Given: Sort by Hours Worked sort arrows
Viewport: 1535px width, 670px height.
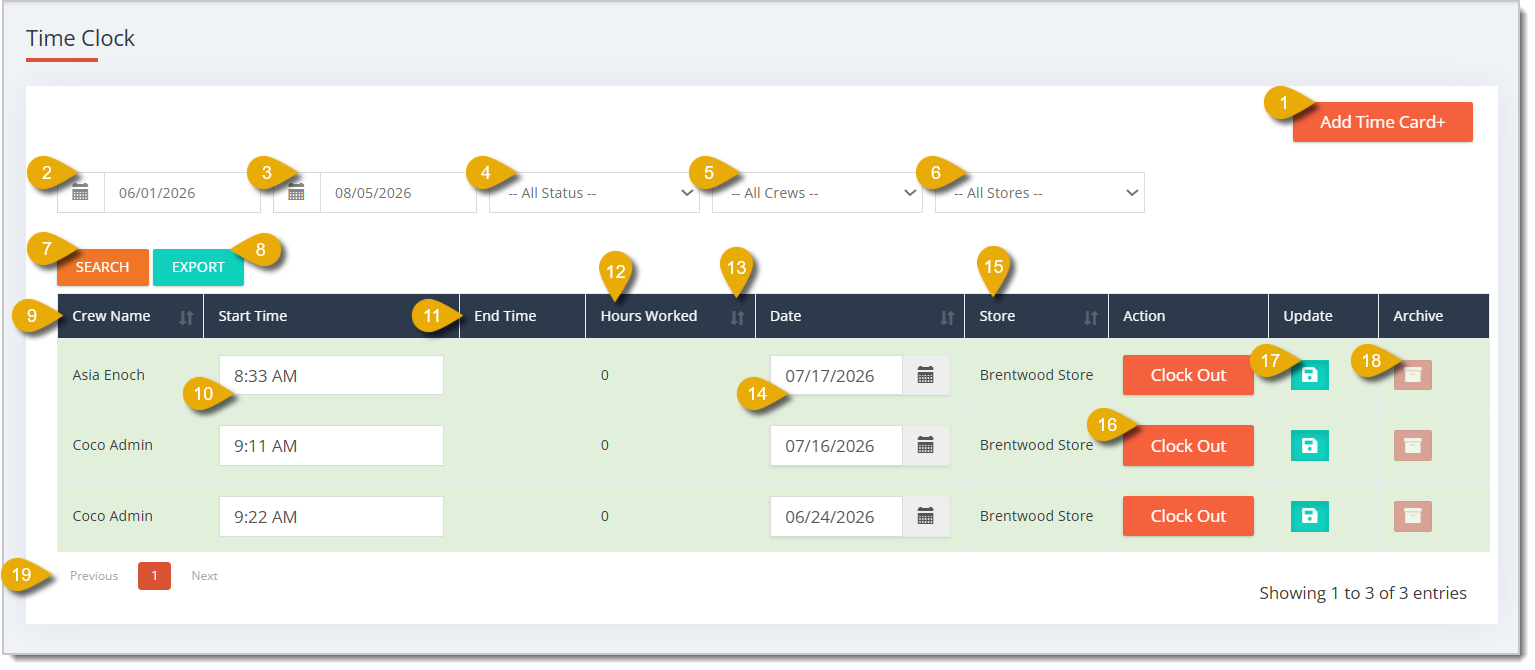Looking at the screenshot, I should tap(738, 317).
